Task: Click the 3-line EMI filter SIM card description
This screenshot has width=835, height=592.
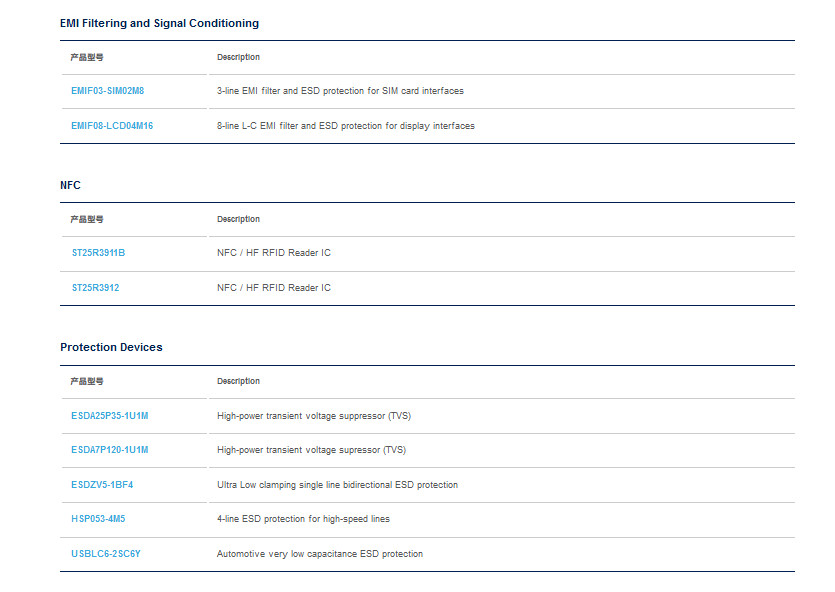Action: [x=340, y=91]
